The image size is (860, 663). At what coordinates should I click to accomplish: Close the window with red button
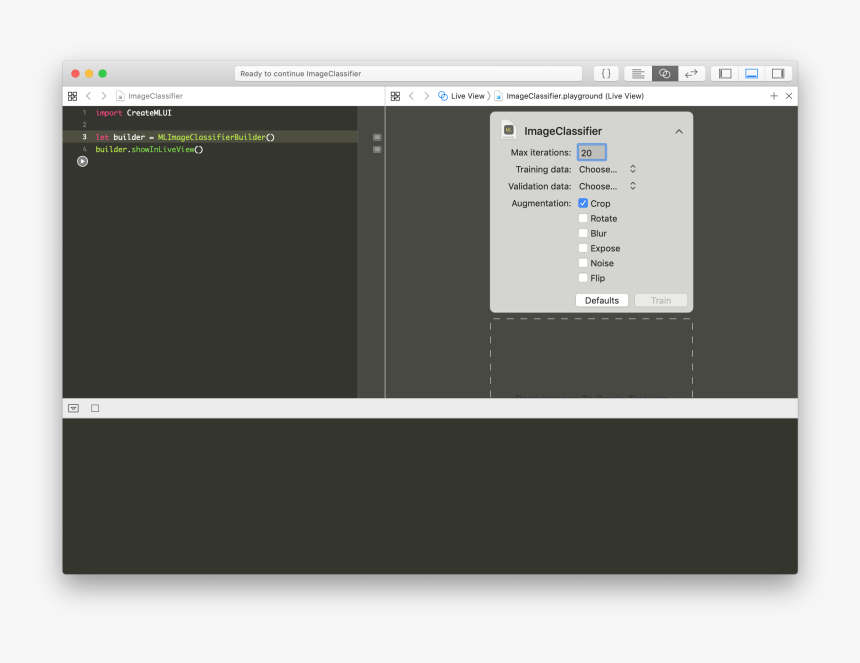pyautogui.click(x=76, y=73)
